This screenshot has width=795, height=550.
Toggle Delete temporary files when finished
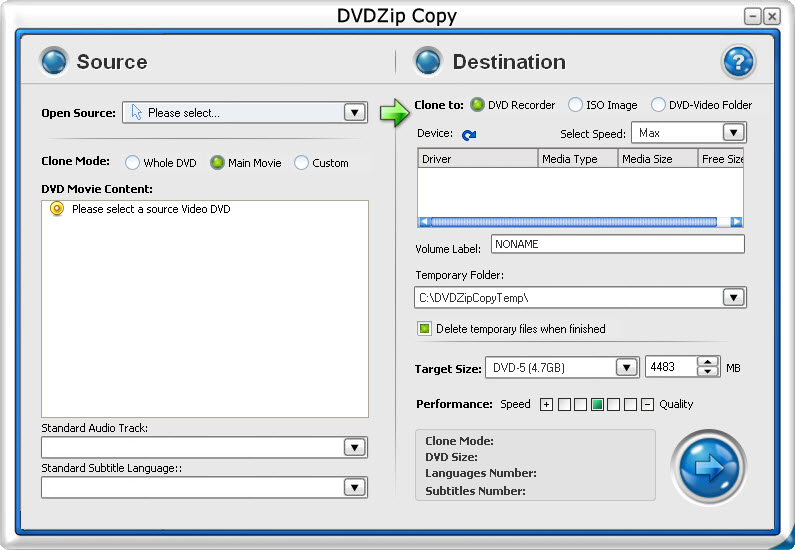(424, 328)
